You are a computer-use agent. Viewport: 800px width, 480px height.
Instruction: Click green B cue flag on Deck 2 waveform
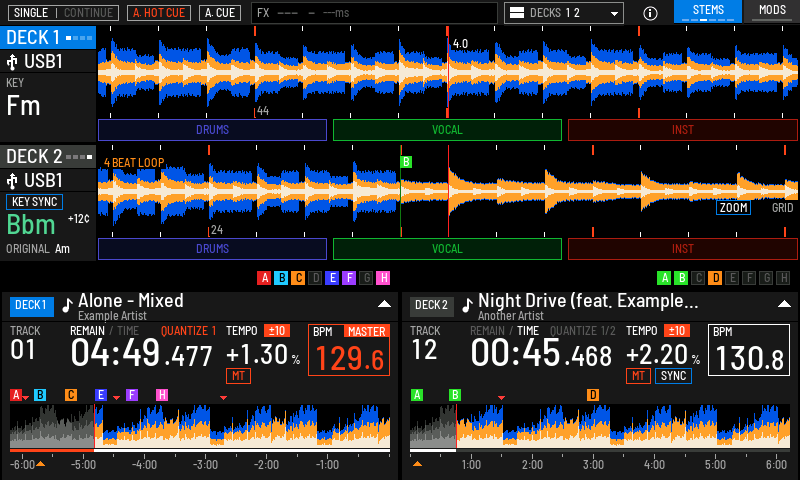point(406,162)
